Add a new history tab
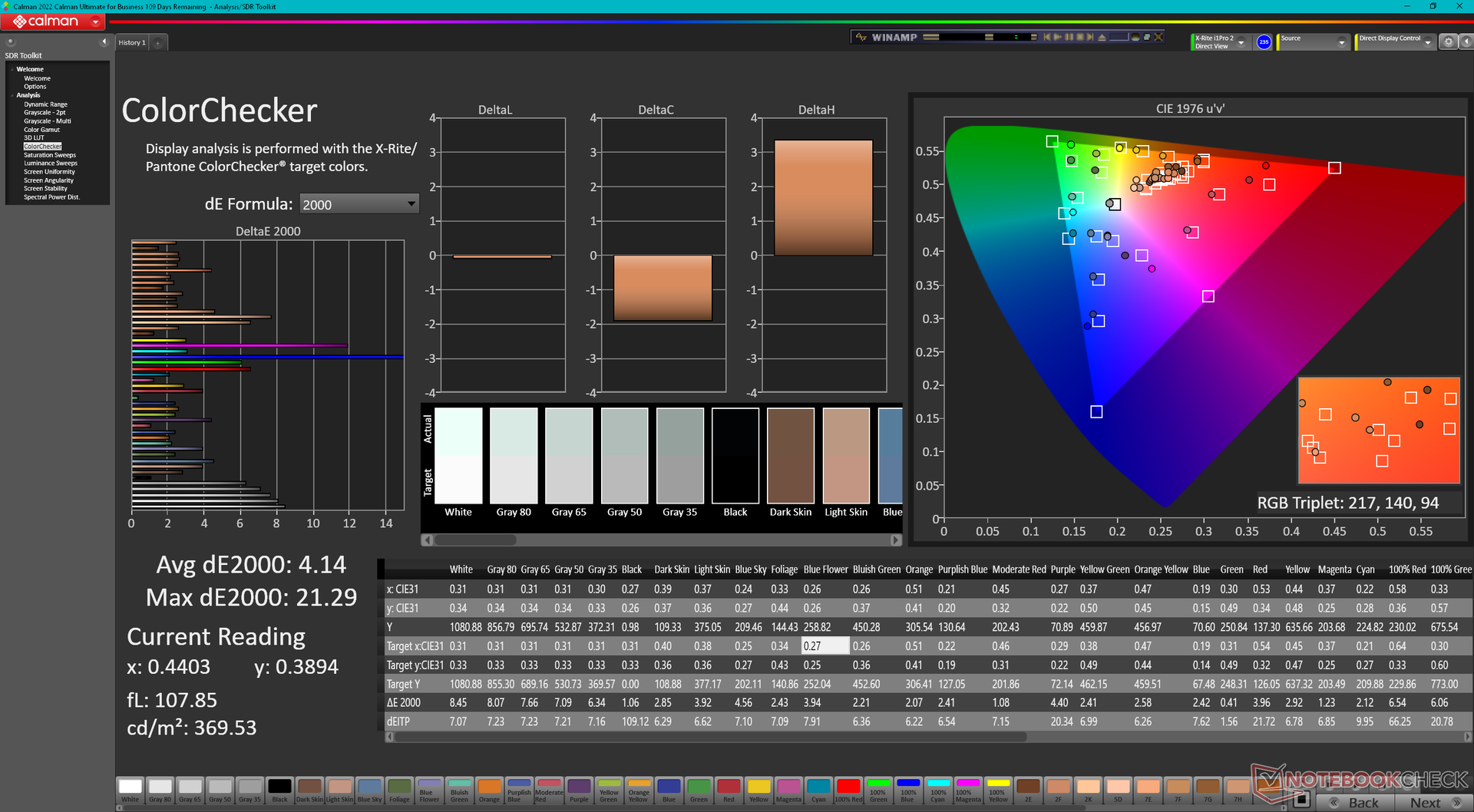 157,43
